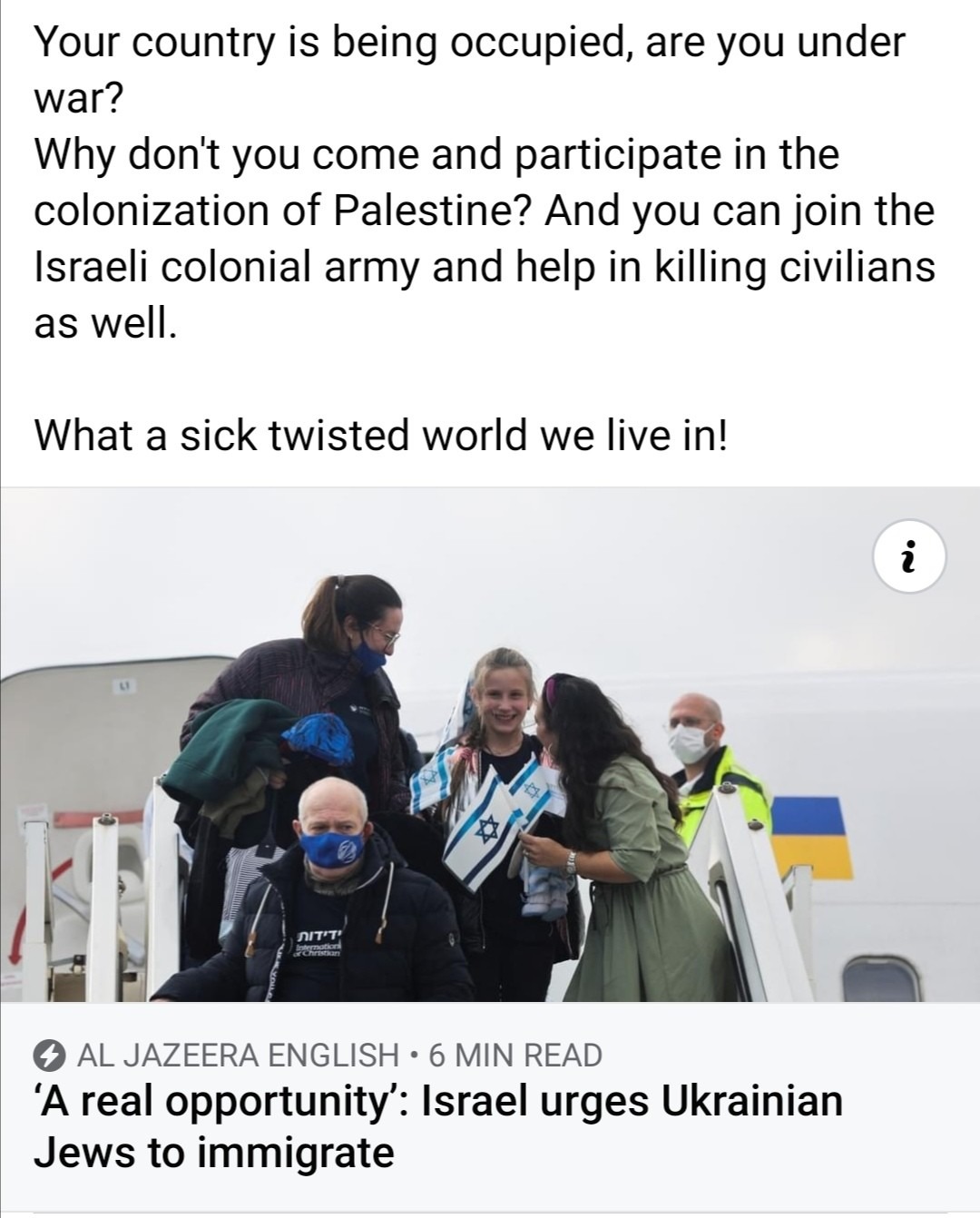
Task: Tap the smiling girl holding flags
Action: coord(493,781)
